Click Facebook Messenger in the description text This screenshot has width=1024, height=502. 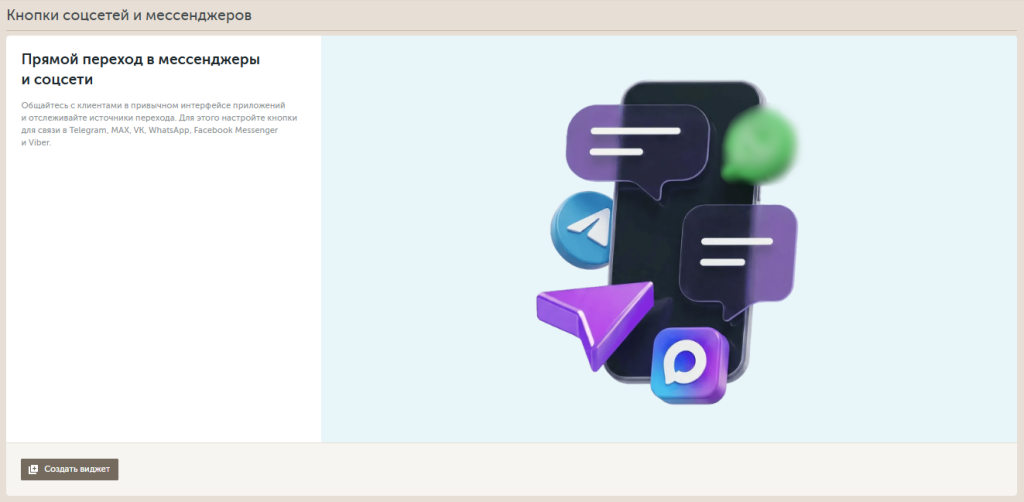(x=236, y=130)
